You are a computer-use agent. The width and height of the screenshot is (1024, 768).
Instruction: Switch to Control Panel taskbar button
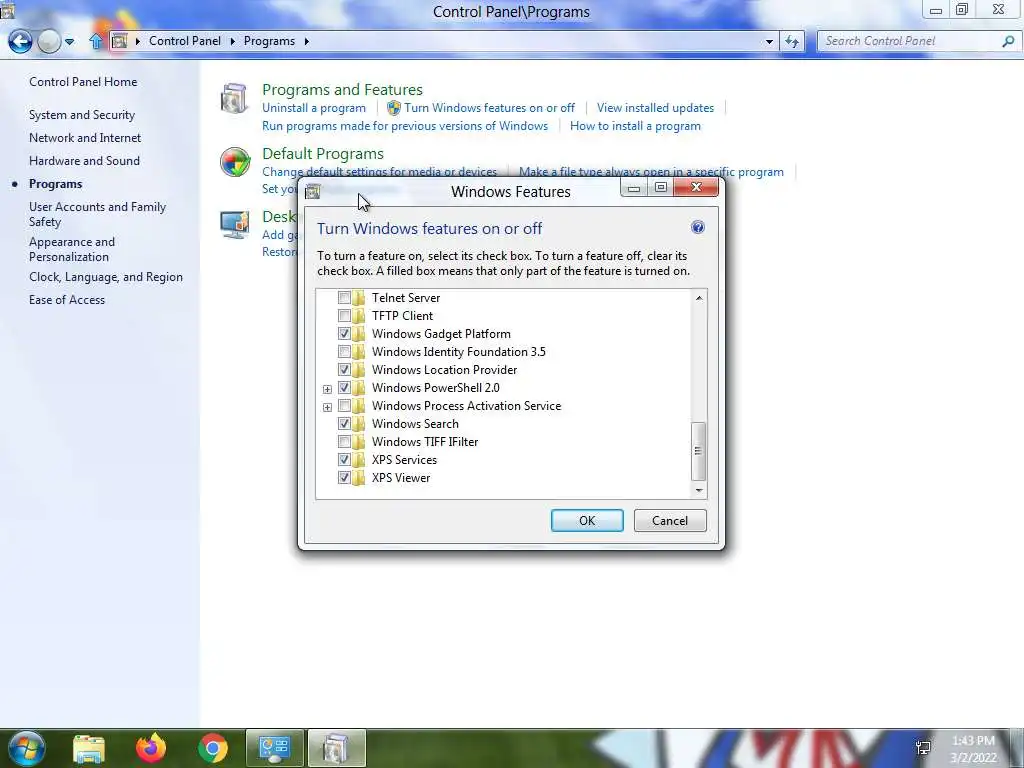click(274, 748)
